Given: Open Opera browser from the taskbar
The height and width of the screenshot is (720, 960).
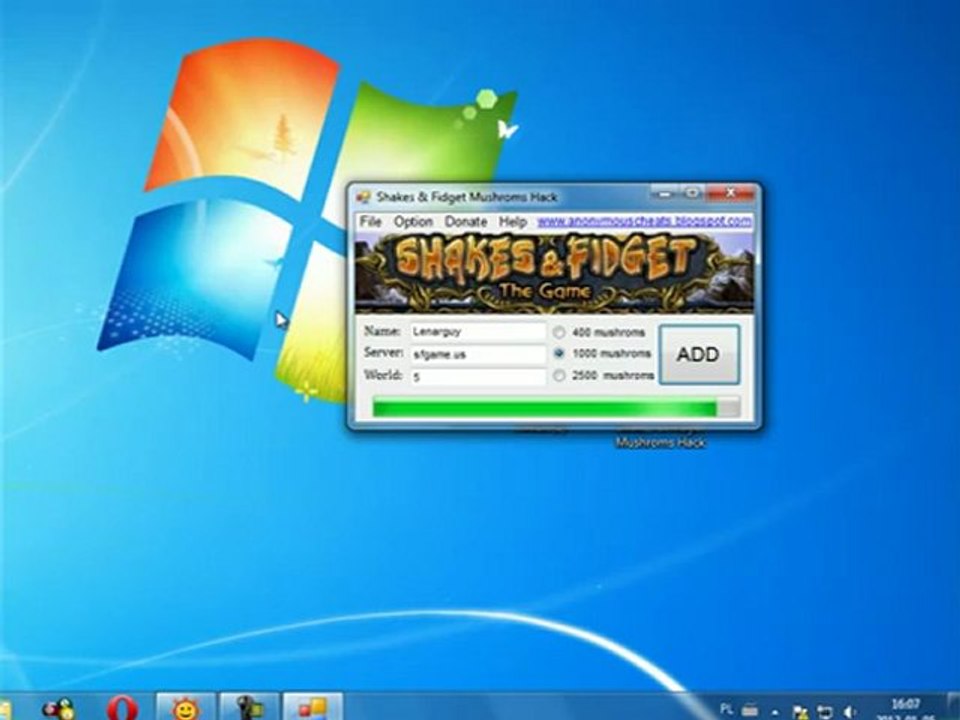Looking at the screenshot, I should click(x=122, y=708).
